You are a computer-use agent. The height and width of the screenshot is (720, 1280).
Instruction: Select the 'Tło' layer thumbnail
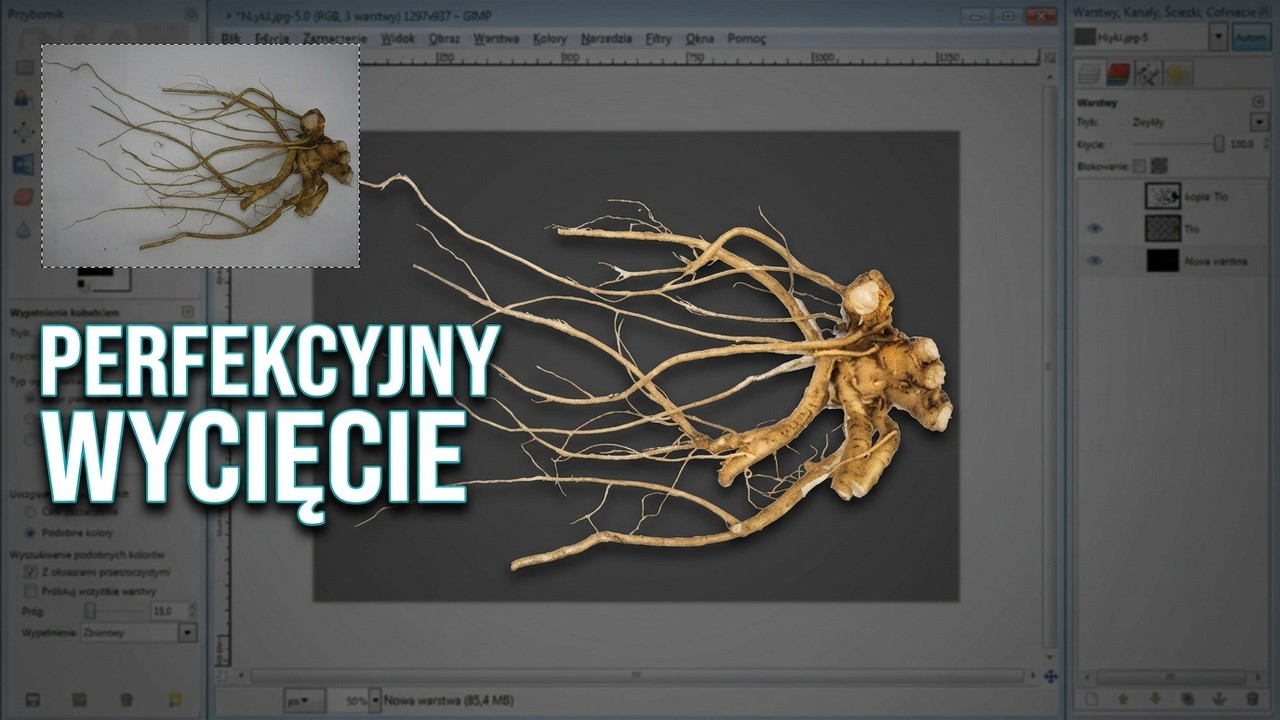click(1163, 228)
